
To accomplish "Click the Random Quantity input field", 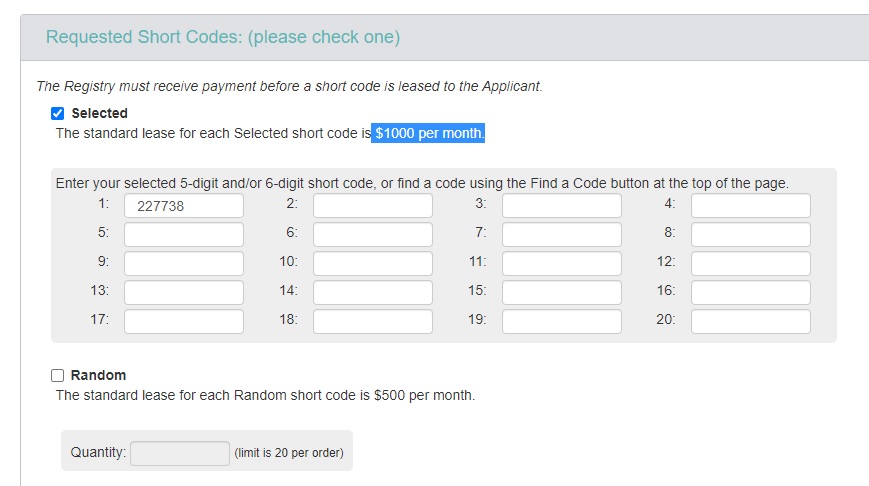I will point(180,453).
